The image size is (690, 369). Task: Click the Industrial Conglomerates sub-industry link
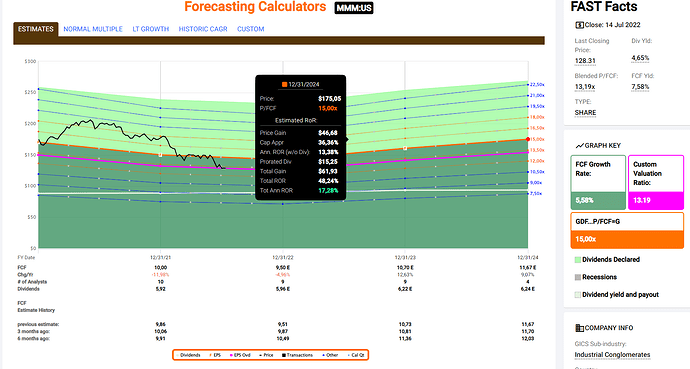click(x=612, y=354)
